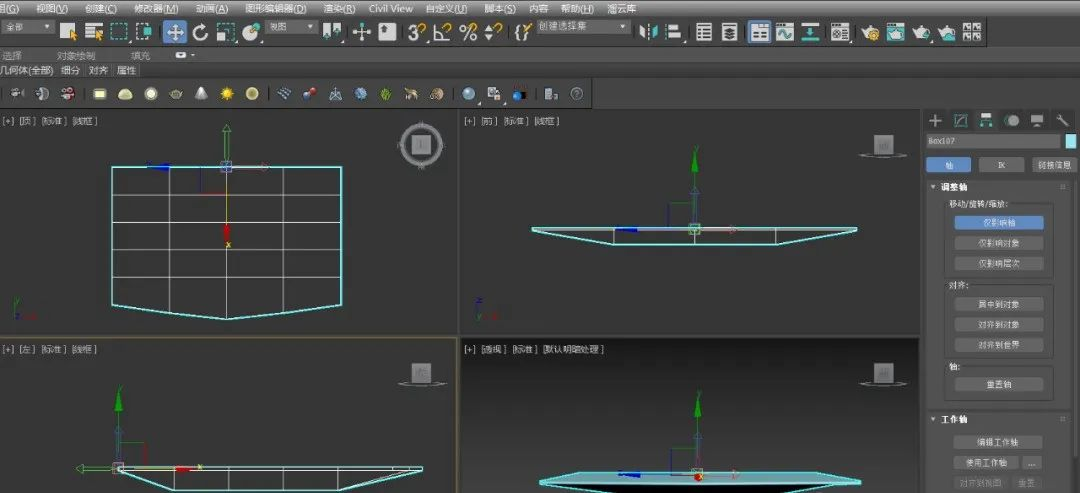Open Render Setup teapot with gear
Image resolution: width=1080 pixels, height=493 pixels.
(870, 32)
